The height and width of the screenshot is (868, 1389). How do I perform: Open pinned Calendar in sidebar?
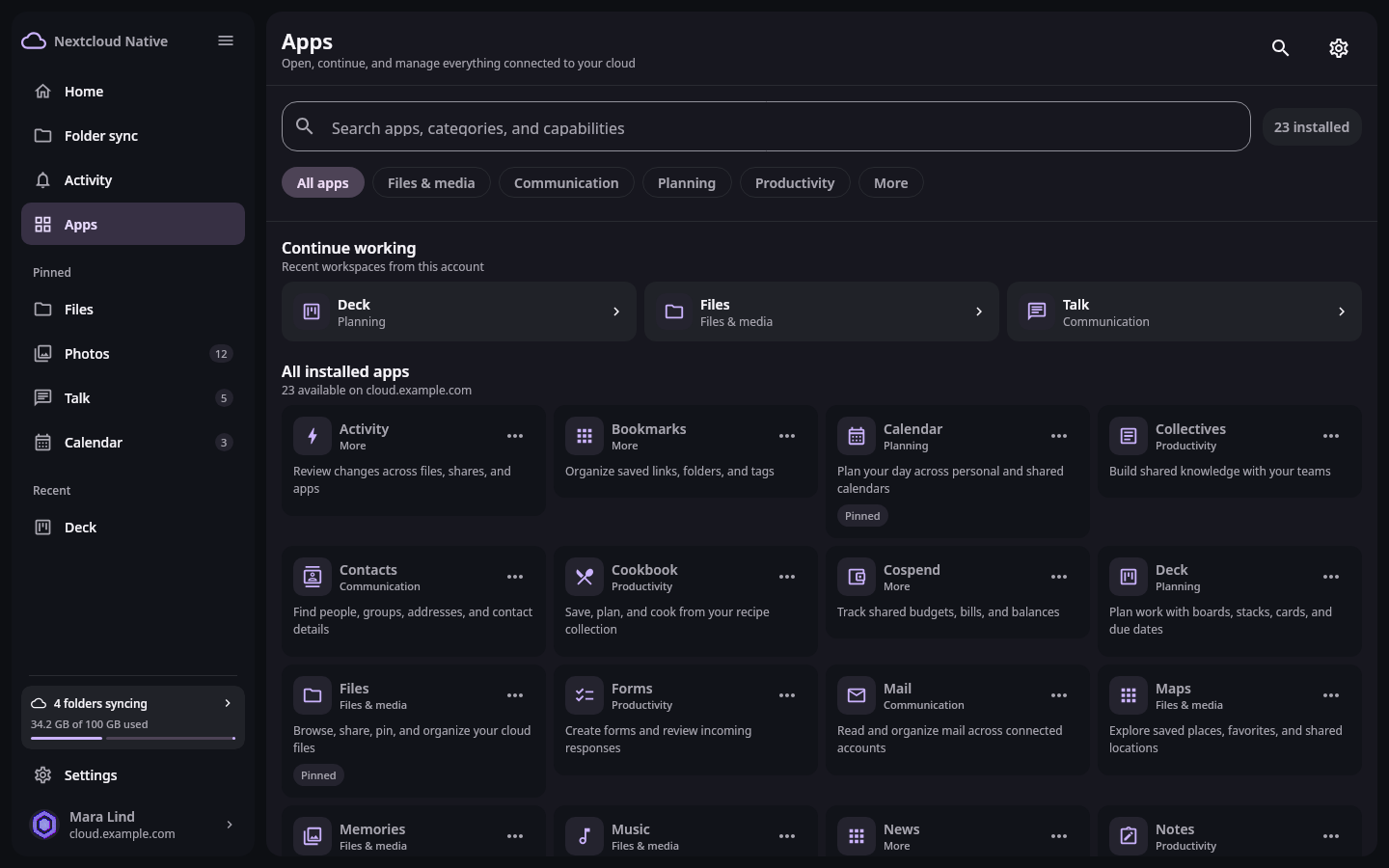point(133,443)
